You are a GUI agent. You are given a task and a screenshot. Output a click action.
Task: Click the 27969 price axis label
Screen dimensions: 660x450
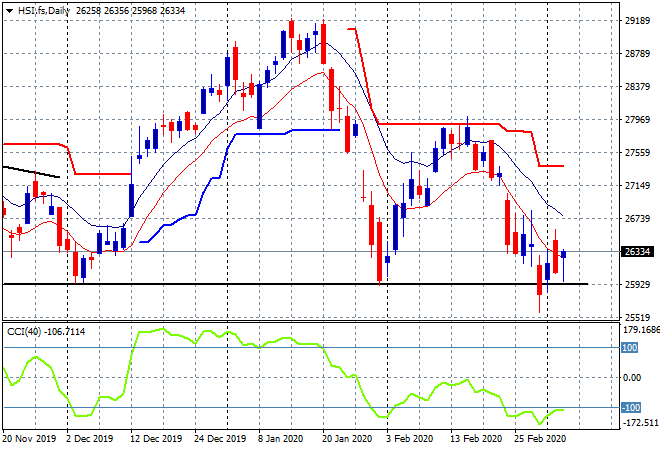(637, 120)
